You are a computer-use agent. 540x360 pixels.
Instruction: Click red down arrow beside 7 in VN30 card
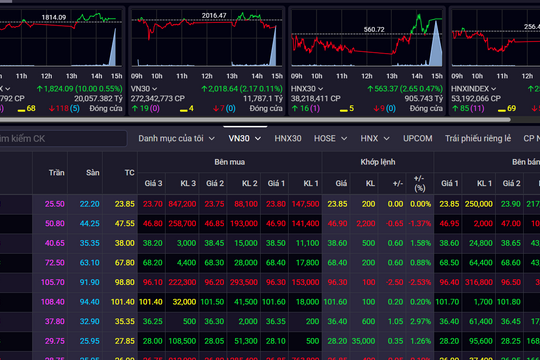click(216, 109)
